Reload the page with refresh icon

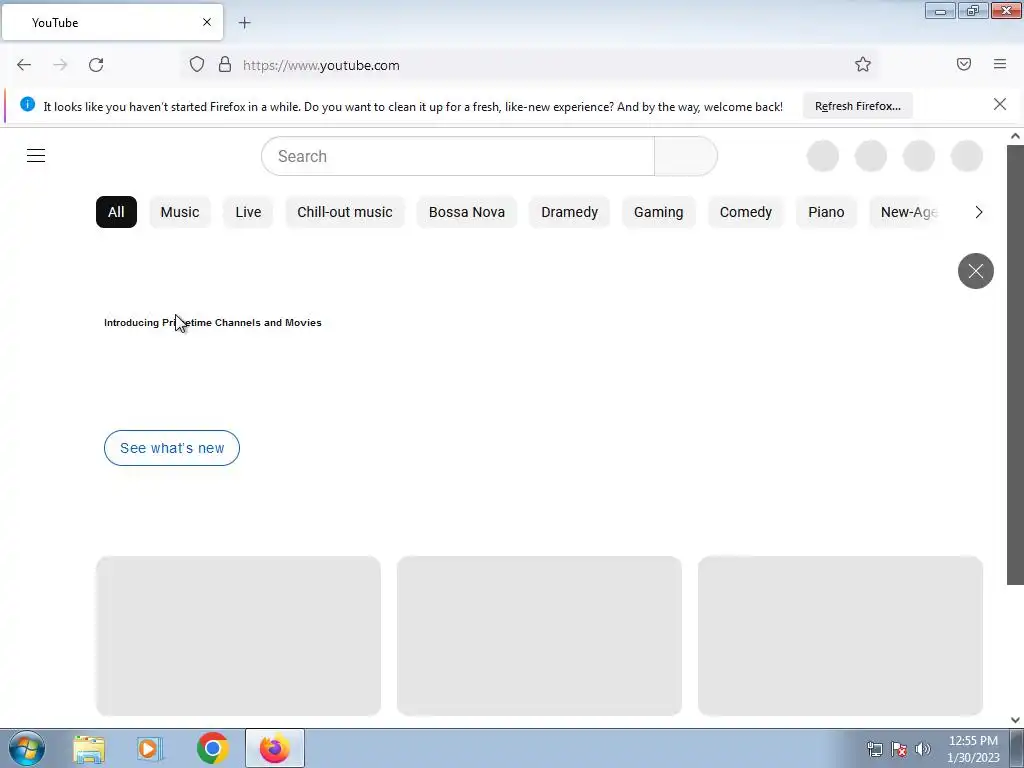coord(96,65)
